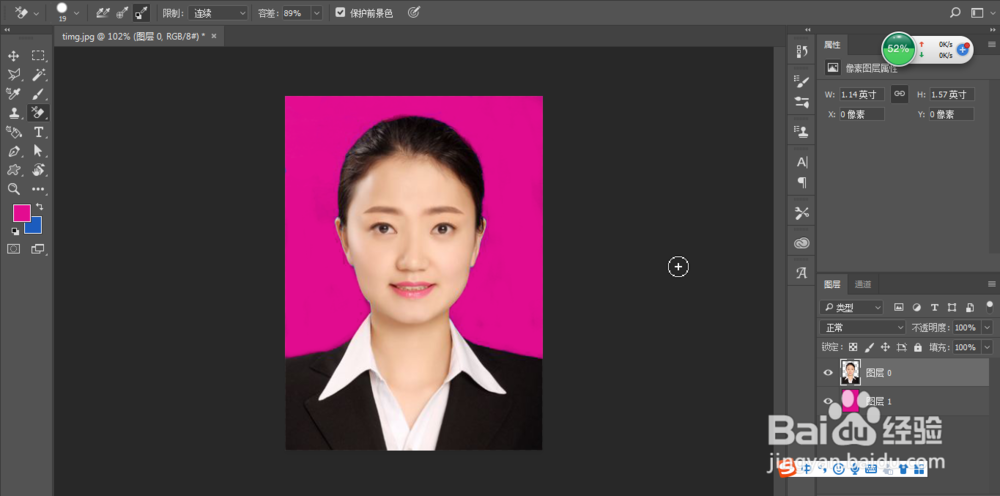Click the search magnifier in options bar
This screenshot has height=496, width=1000.
point(955,12)
